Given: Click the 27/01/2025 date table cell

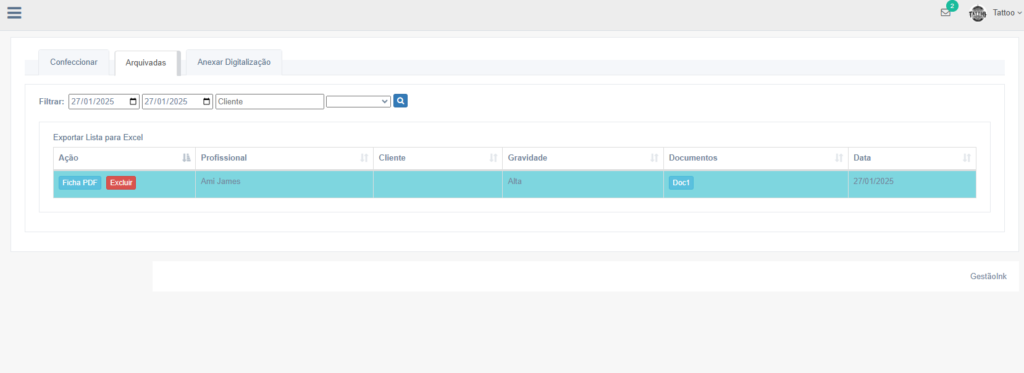Looking at the screenshot, I should 912,184.
